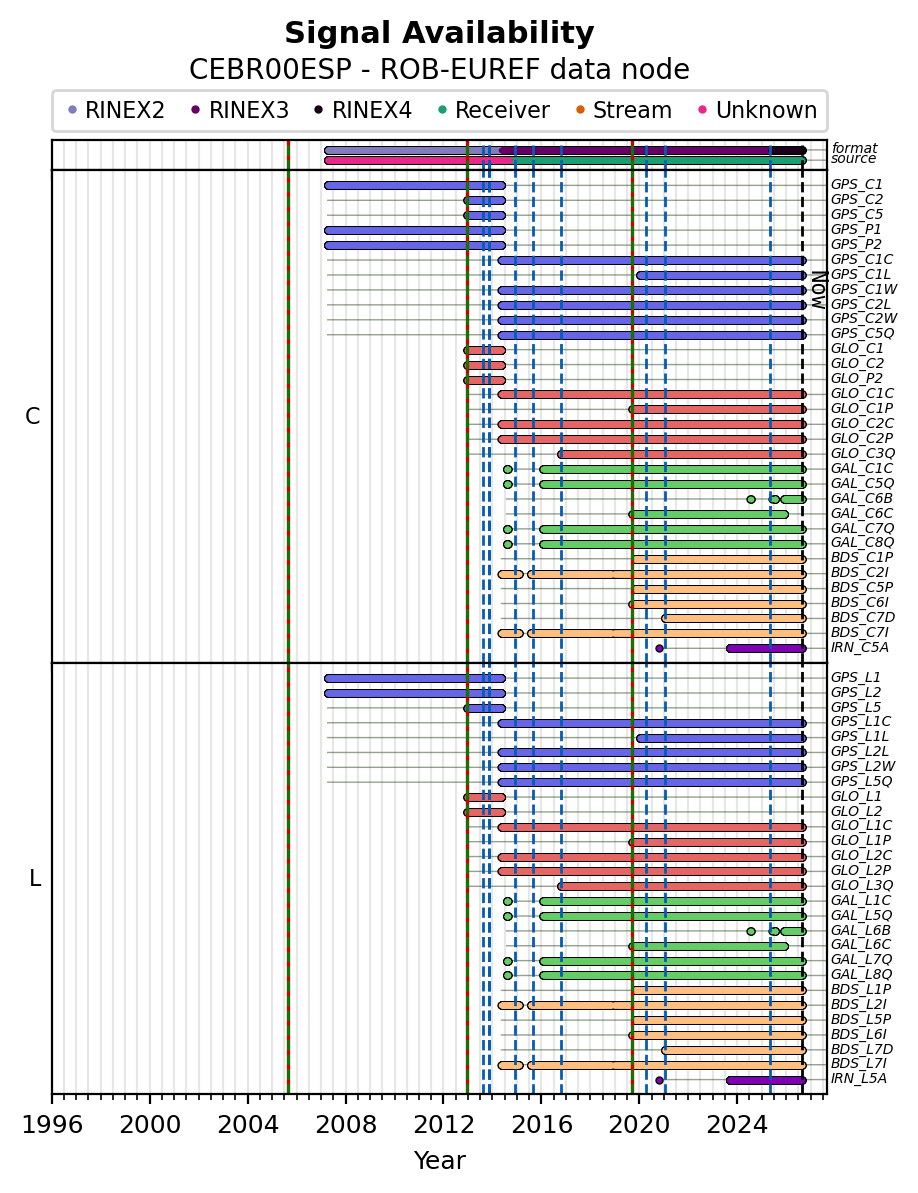This screenshot has width=918, height=1193.
Task: Click the Receiver legend color dot
Action: point(442,110)
